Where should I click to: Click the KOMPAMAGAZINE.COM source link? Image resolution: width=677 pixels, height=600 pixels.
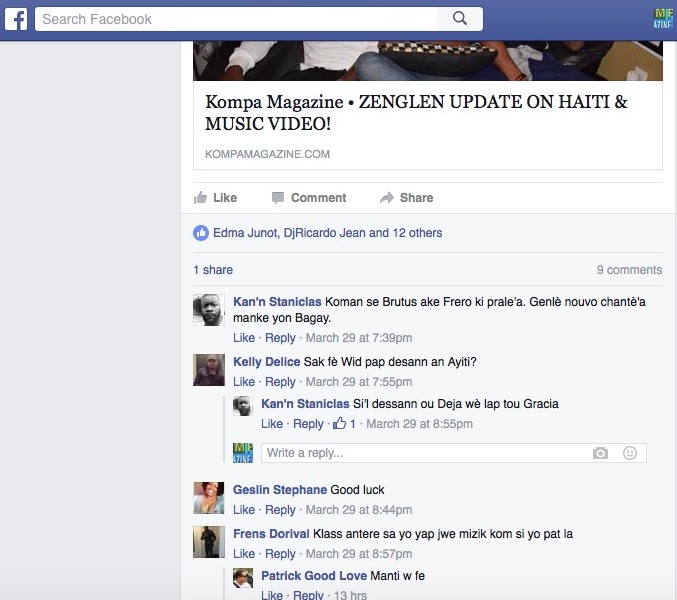click(x=267, y=154)
